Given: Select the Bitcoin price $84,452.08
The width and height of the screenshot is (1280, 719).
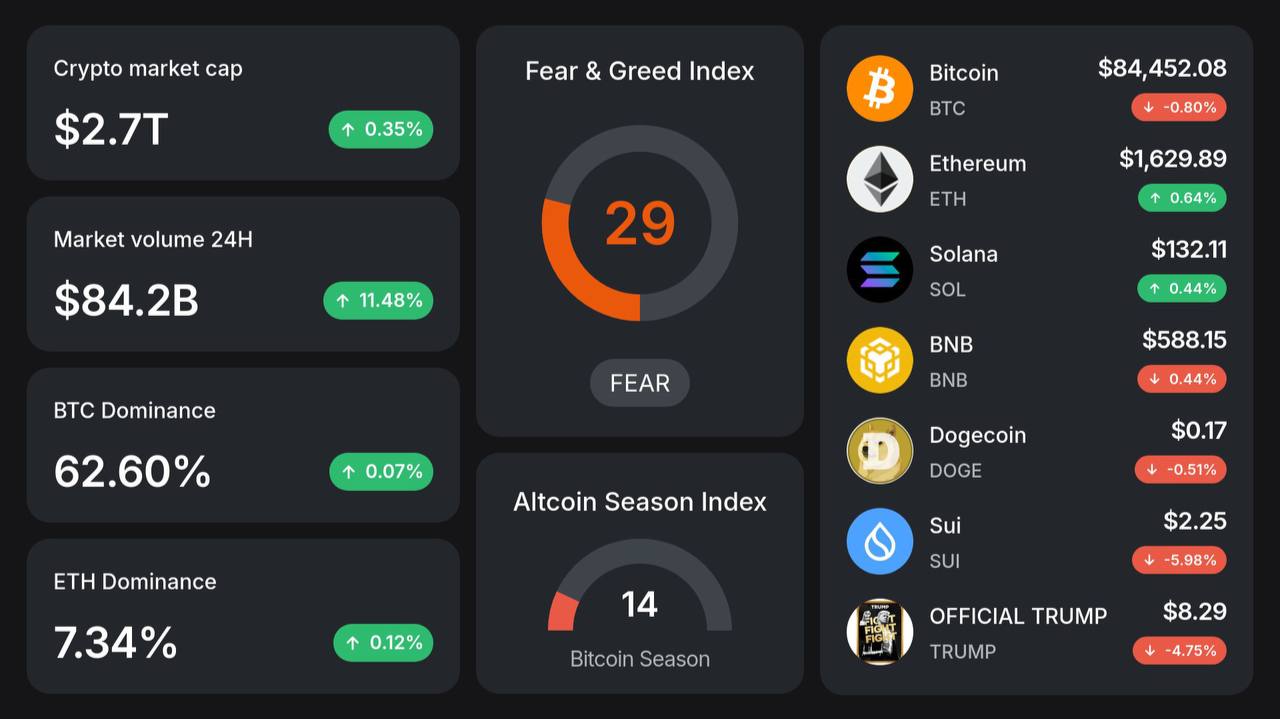Looking at the screenshot, I should tap(1162, 68).
